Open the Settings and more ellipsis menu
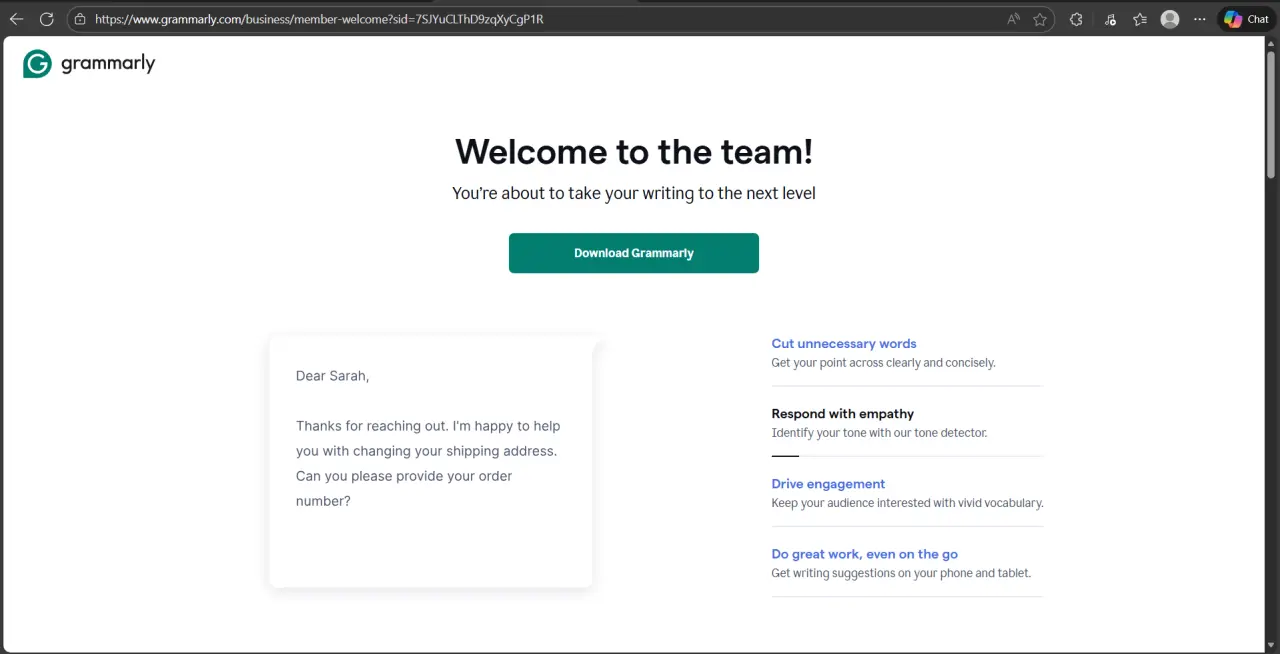 pyautogui.click(x=1200, y=19)
